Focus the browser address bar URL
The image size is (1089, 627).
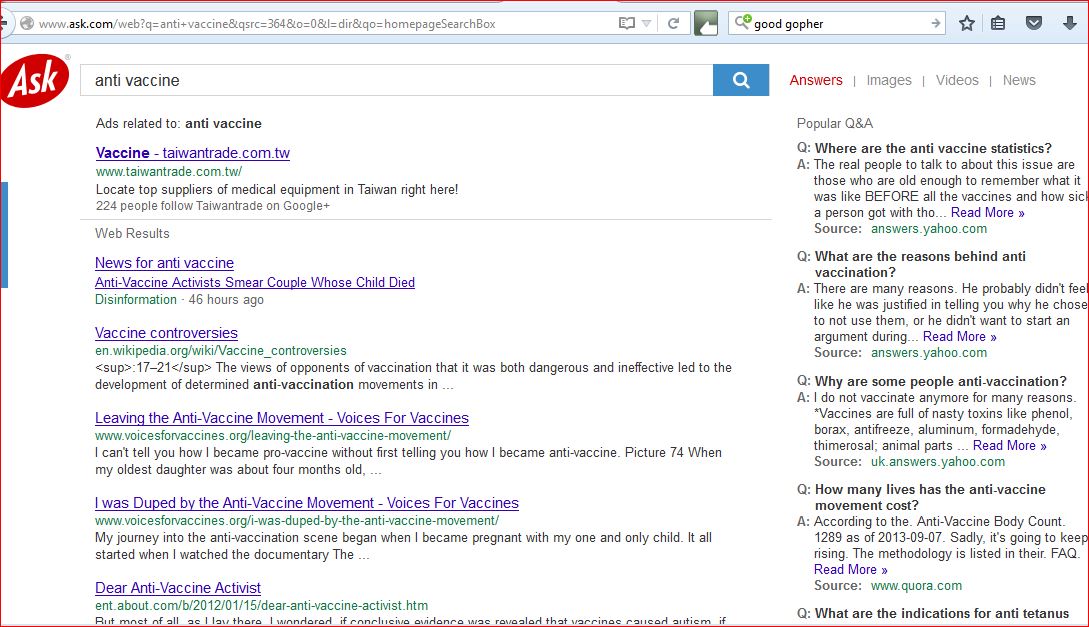point(267,24)
